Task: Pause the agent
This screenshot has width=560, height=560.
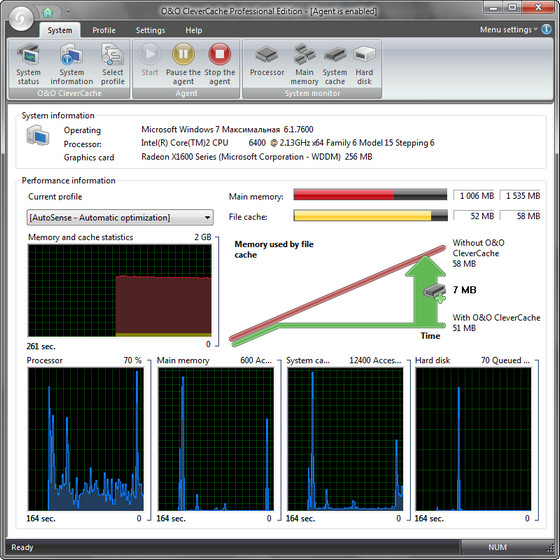Action: coord(183,64)
